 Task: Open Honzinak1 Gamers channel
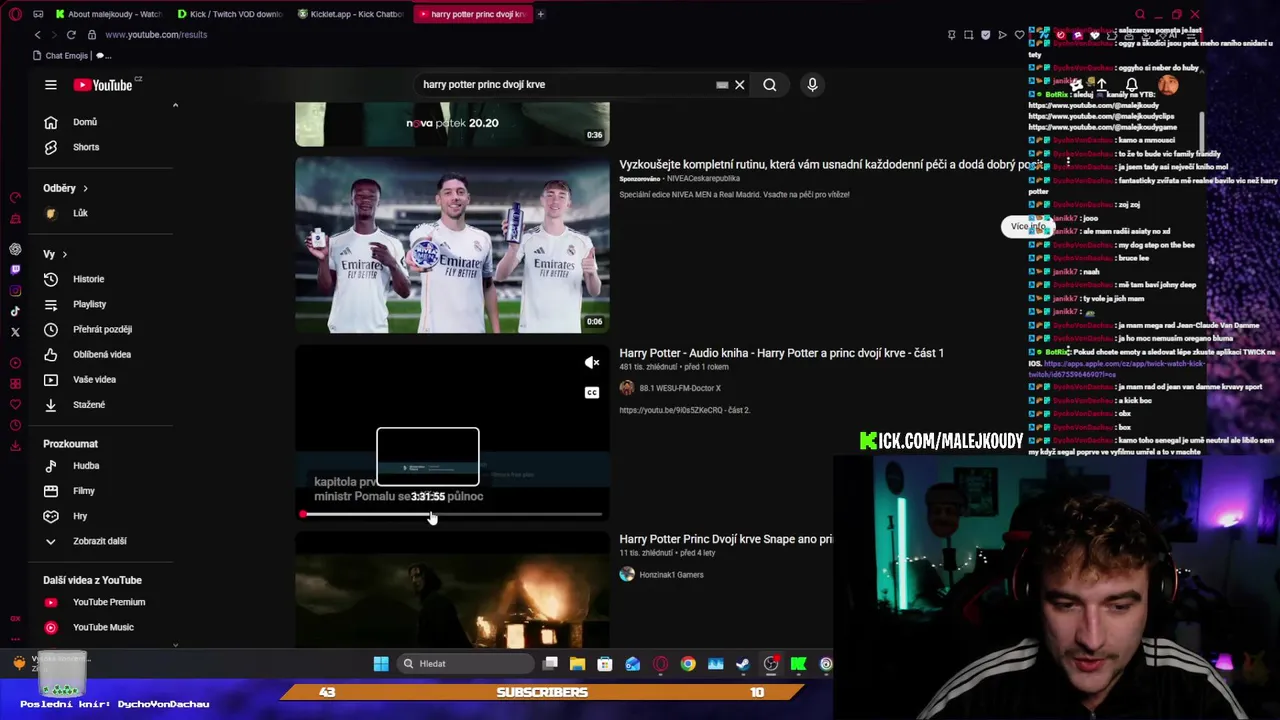(x=671, y=574)
